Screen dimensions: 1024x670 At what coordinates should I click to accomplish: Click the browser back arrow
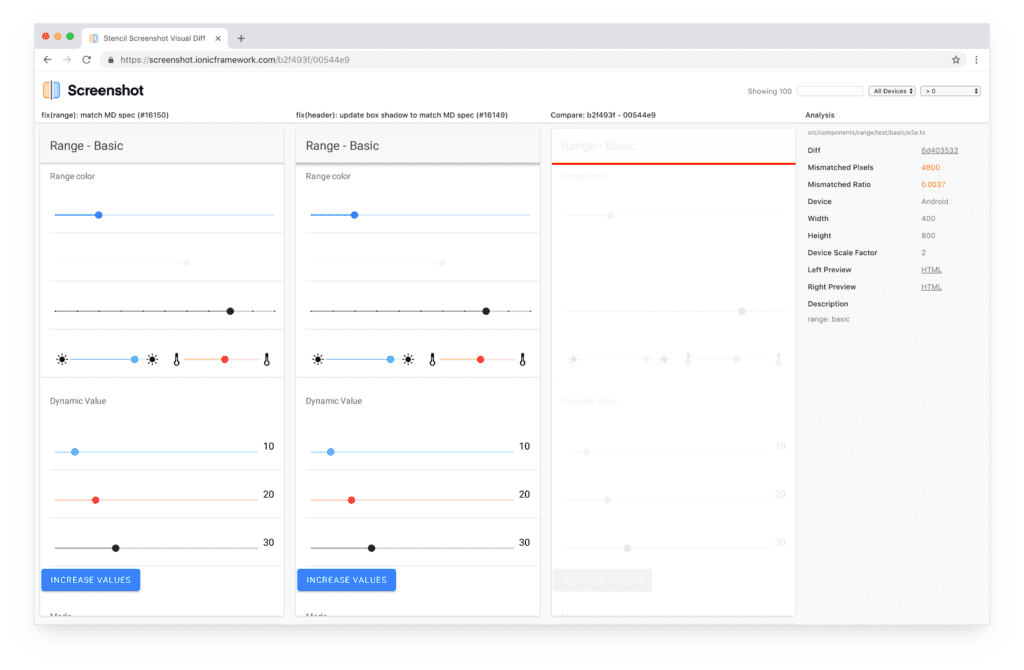tap(47, 60)
